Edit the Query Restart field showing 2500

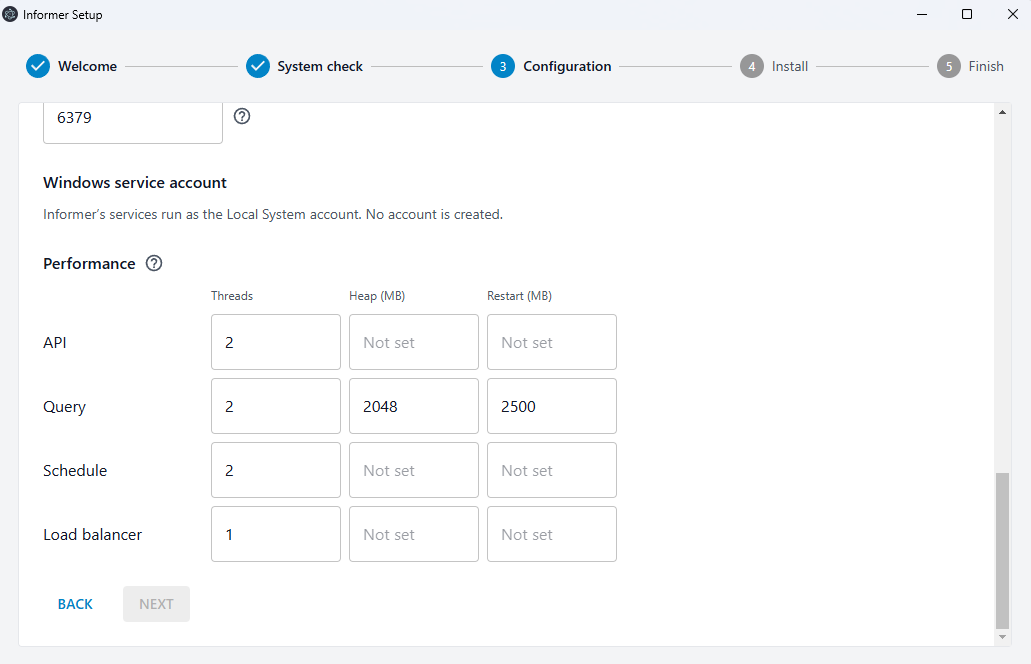pos(552,406)
